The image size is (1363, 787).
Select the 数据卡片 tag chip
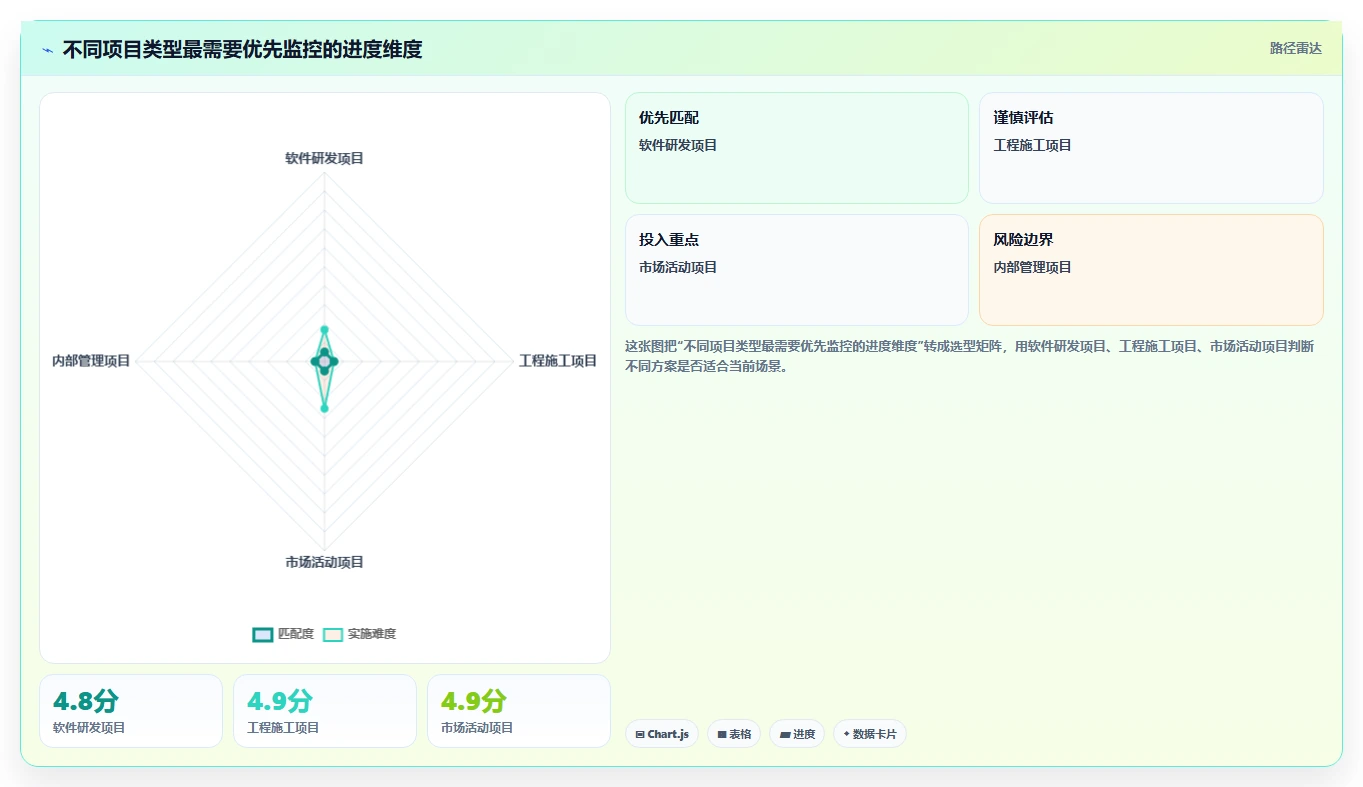click(x=870, y=734)
